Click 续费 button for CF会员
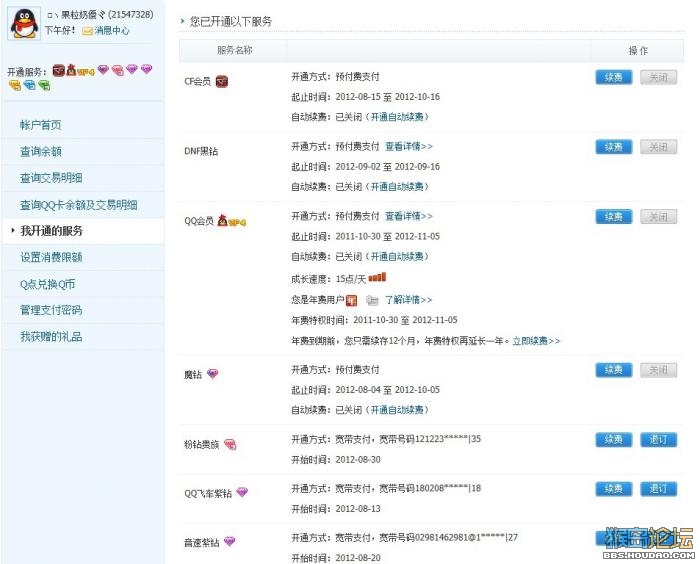This screenshot has width=700, height=564. 613,77
